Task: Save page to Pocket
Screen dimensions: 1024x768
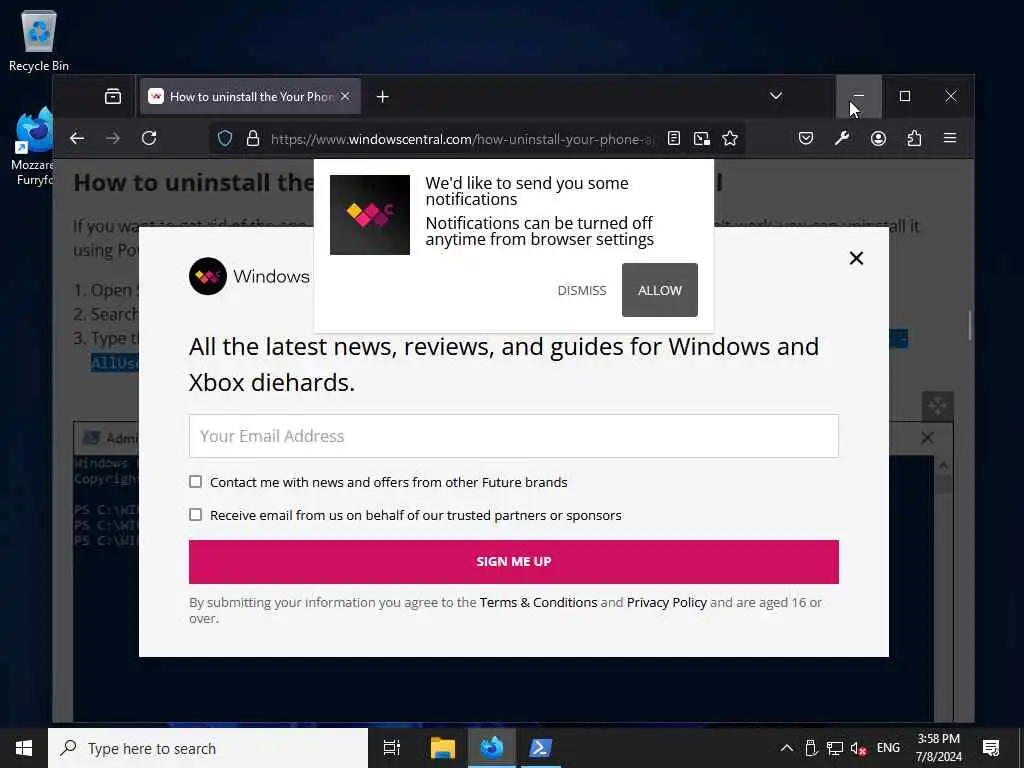Action: [x=806, y=138]
